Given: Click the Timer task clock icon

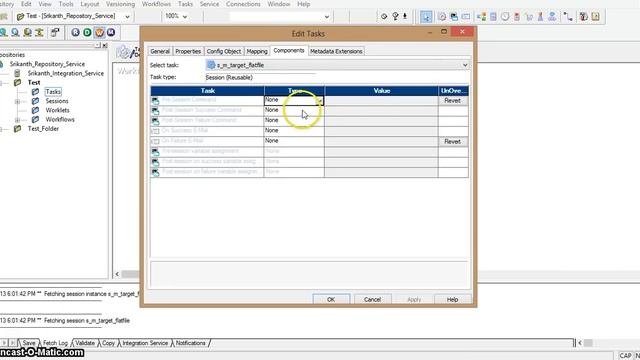Looking at the screenshot, I should click(x=505, y=17).
